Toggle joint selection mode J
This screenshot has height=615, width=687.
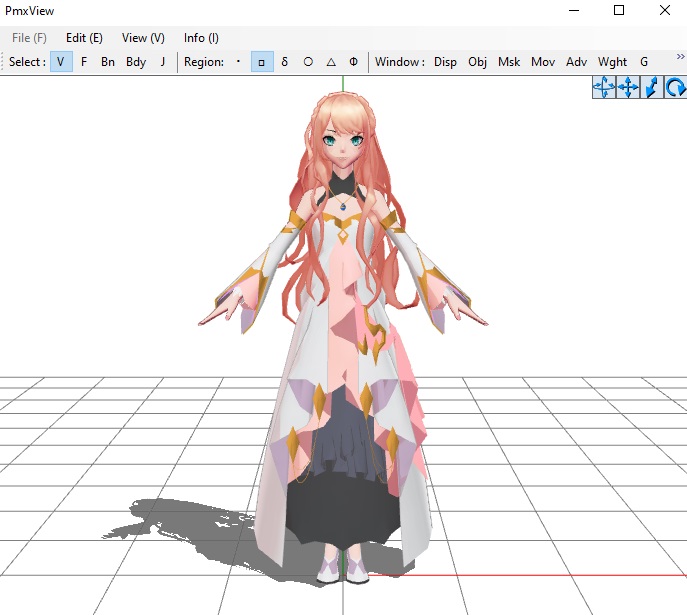163,62
